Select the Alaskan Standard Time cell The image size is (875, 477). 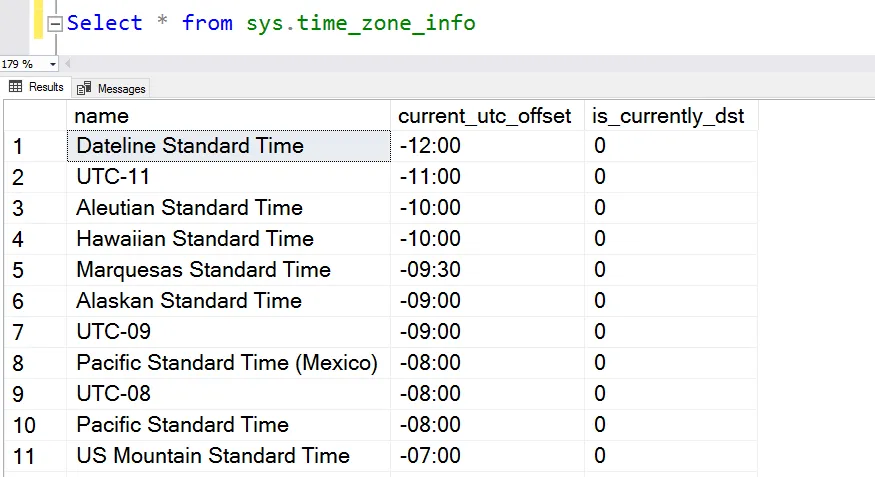(x=229, y=301)
